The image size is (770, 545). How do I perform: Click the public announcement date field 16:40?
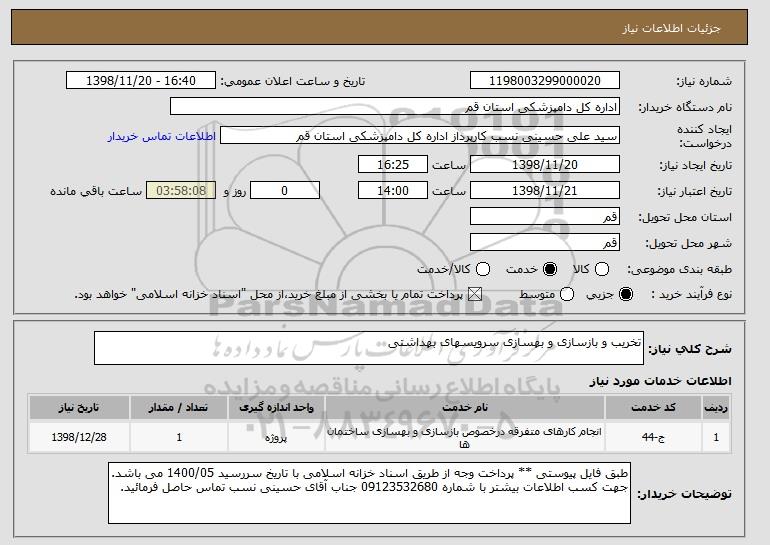(x=141, y=81)
